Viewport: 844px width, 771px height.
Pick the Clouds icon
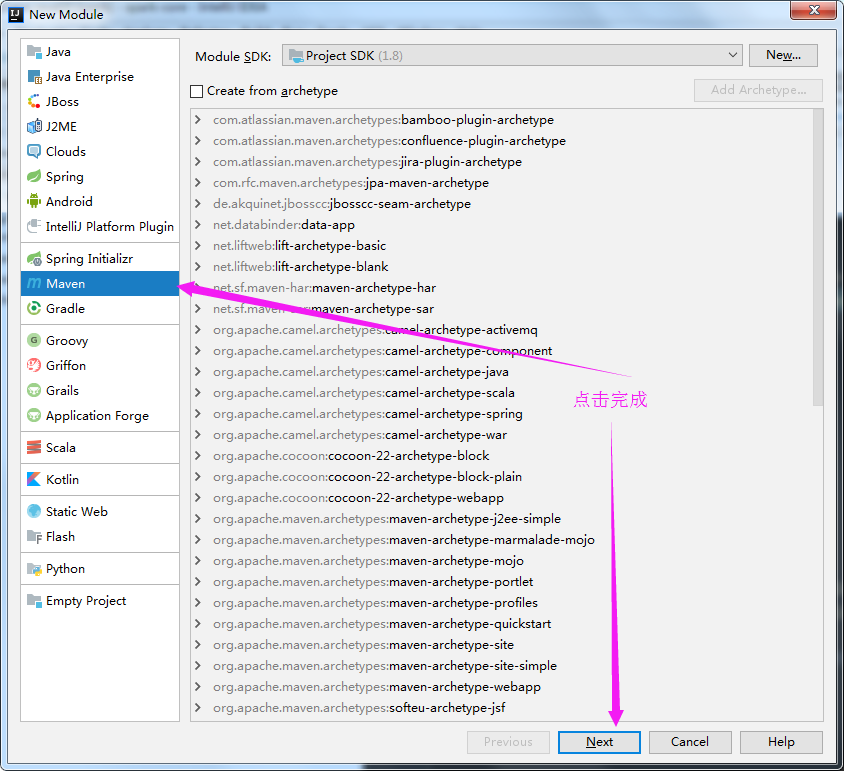pos(34,152)
